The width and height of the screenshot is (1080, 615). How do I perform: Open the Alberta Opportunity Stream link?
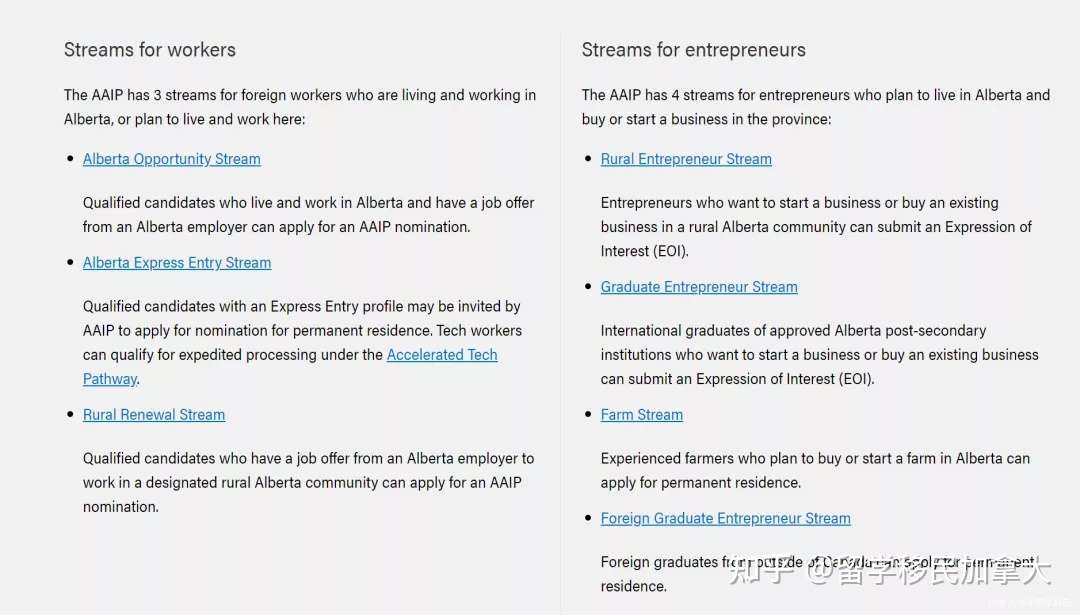pos(172,159)
